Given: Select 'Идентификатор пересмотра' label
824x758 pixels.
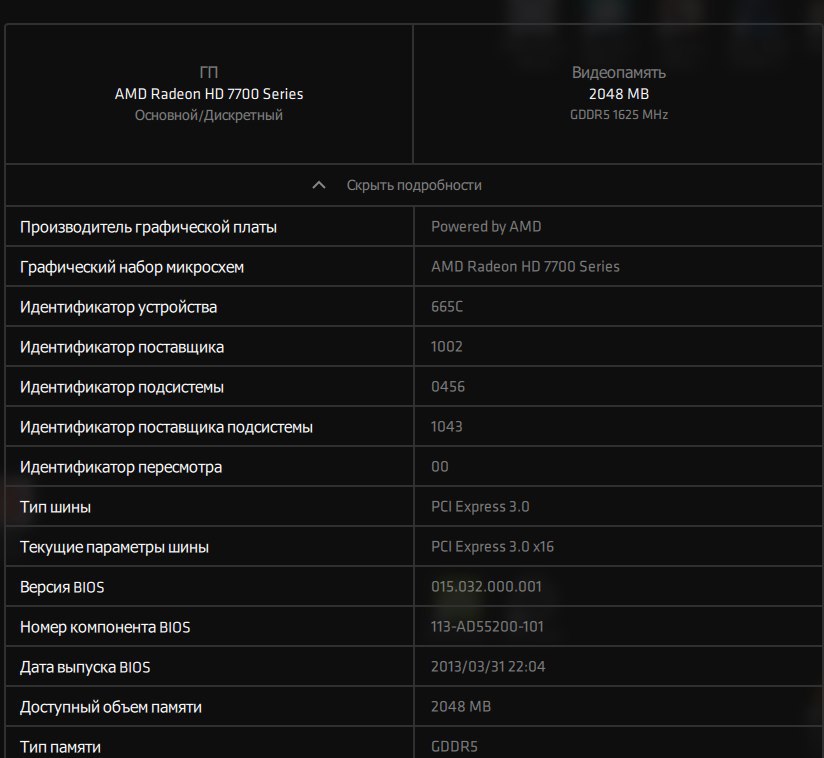Looking at the screenshot, I should [x=121, y=467].
